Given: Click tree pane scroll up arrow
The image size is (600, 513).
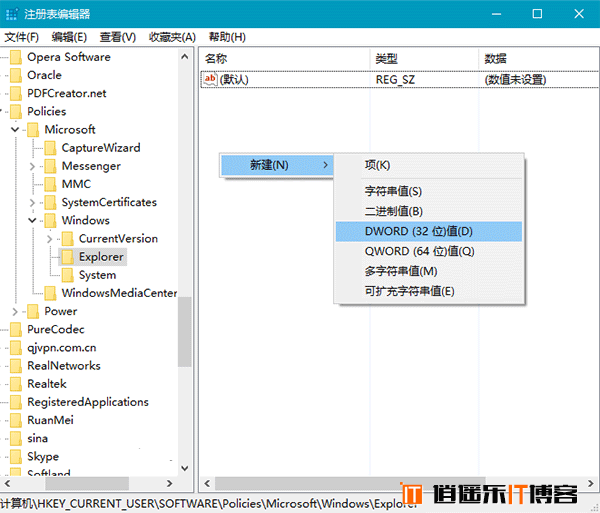Looking at the screenshot, I should pos(185,57).
